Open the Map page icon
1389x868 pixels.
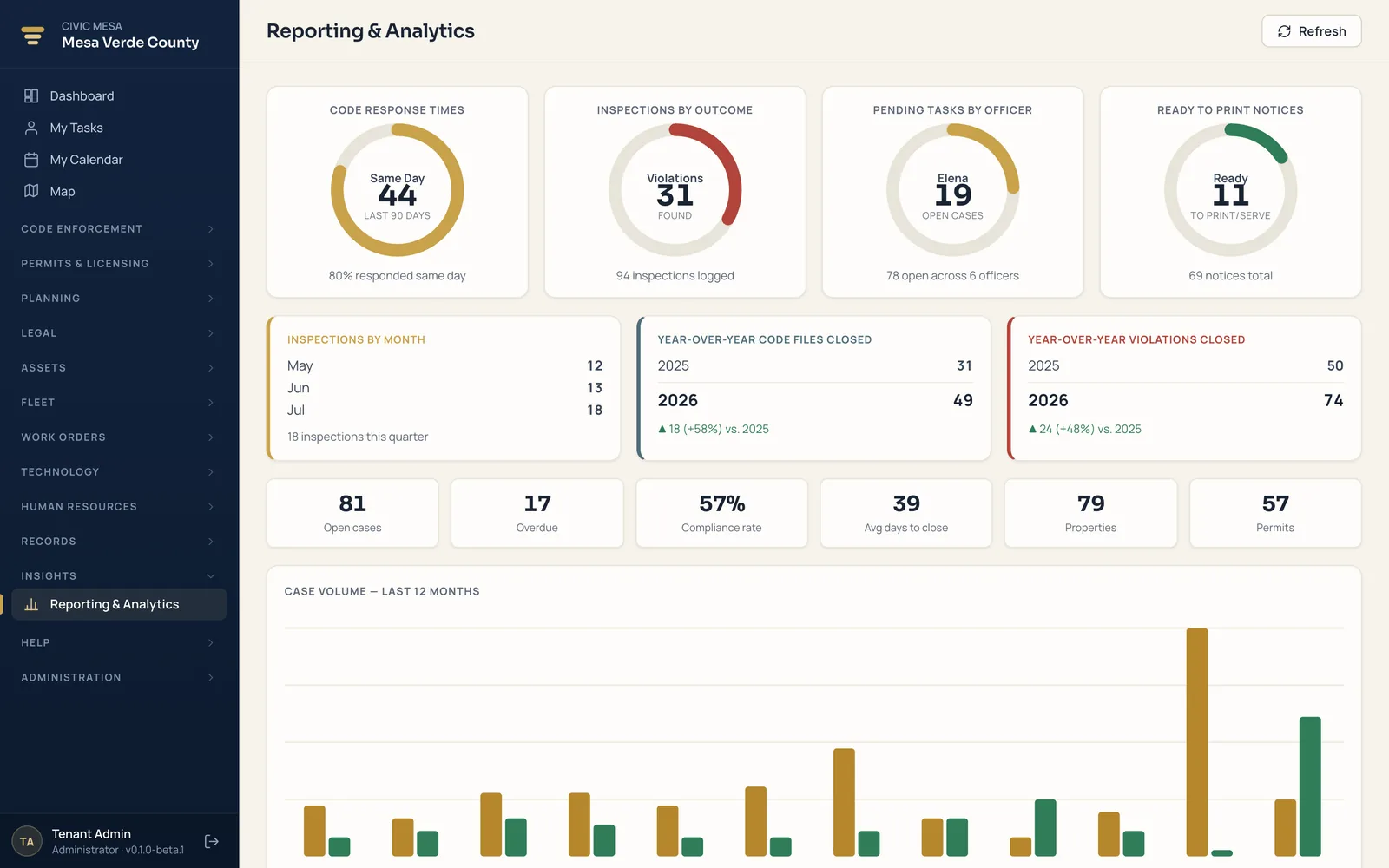(31, 191)
